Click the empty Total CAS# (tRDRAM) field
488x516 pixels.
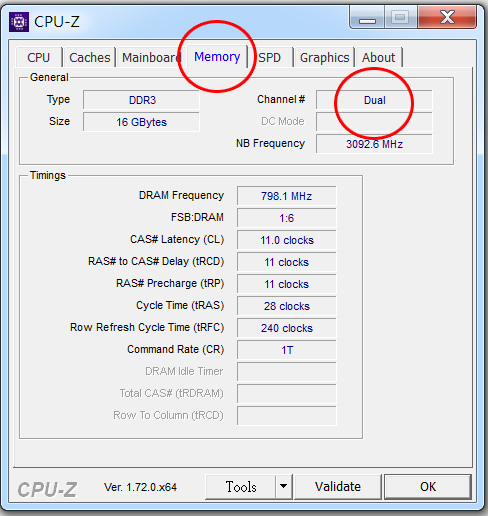click(287, 394)
